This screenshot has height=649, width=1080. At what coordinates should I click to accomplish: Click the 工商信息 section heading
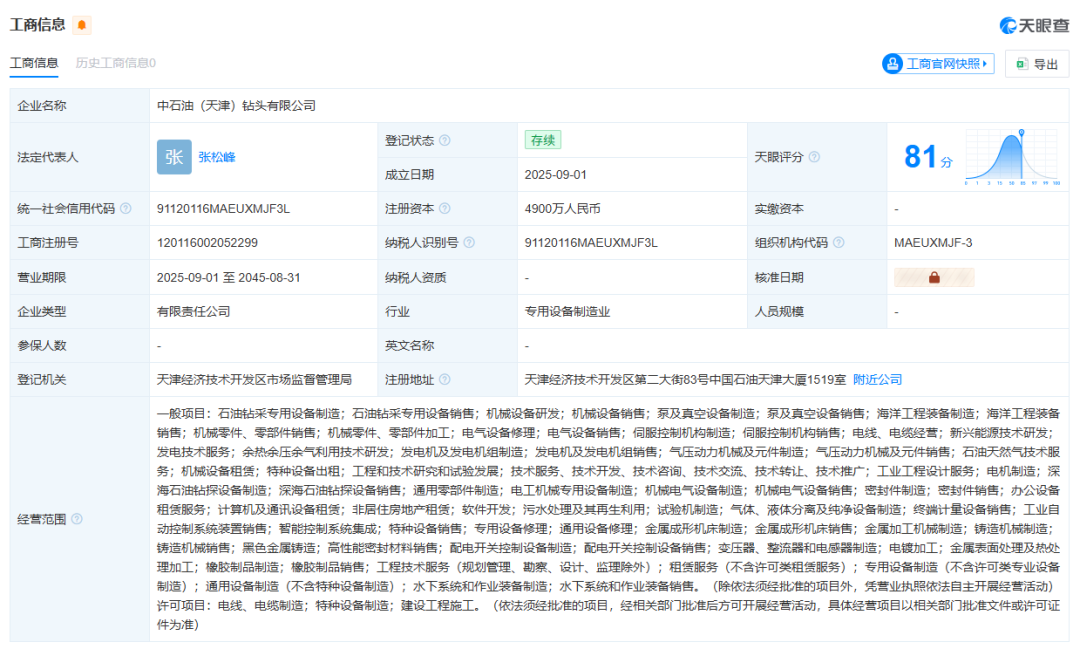pos(38,25)
